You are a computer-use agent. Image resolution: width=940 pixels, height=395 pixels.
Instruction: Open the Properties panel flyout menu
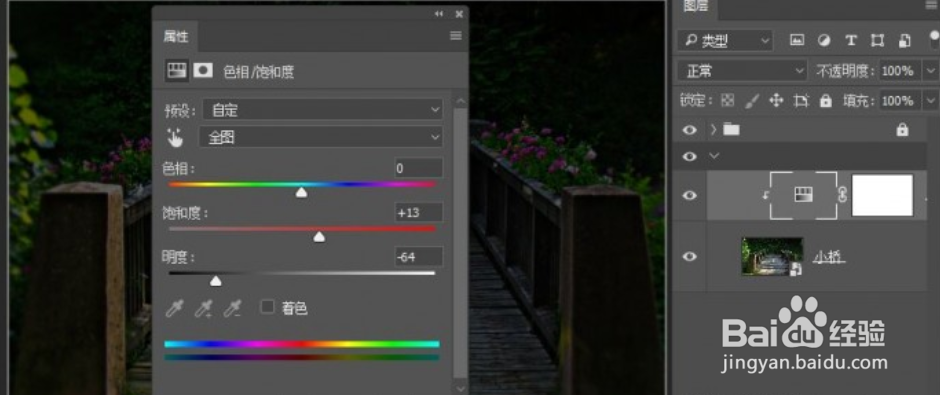456,36
